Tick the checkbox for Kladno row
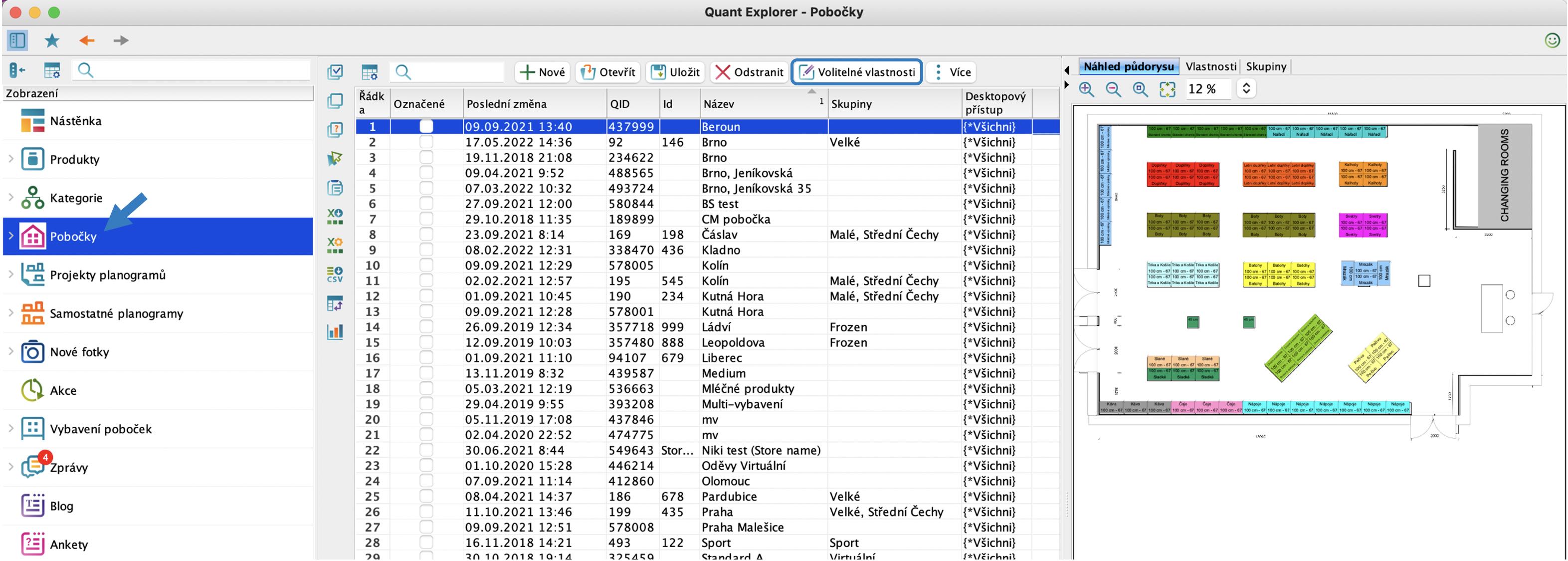Screen dimensions: 1568x561 [427, 250]
